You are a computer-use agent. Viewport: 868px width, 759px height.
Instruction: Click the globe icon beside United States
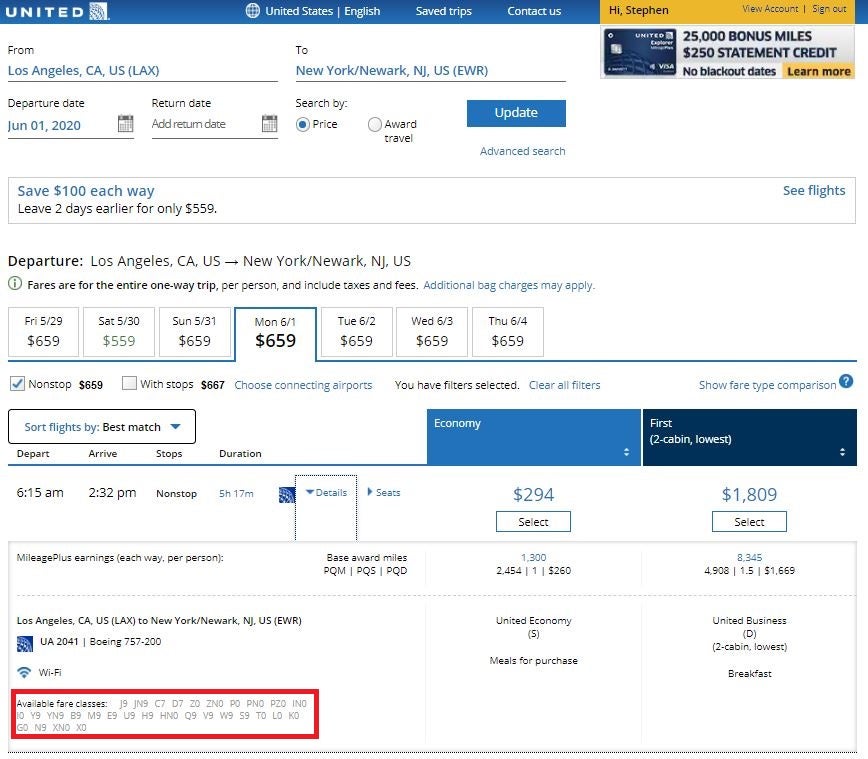(x=252, y=11)
